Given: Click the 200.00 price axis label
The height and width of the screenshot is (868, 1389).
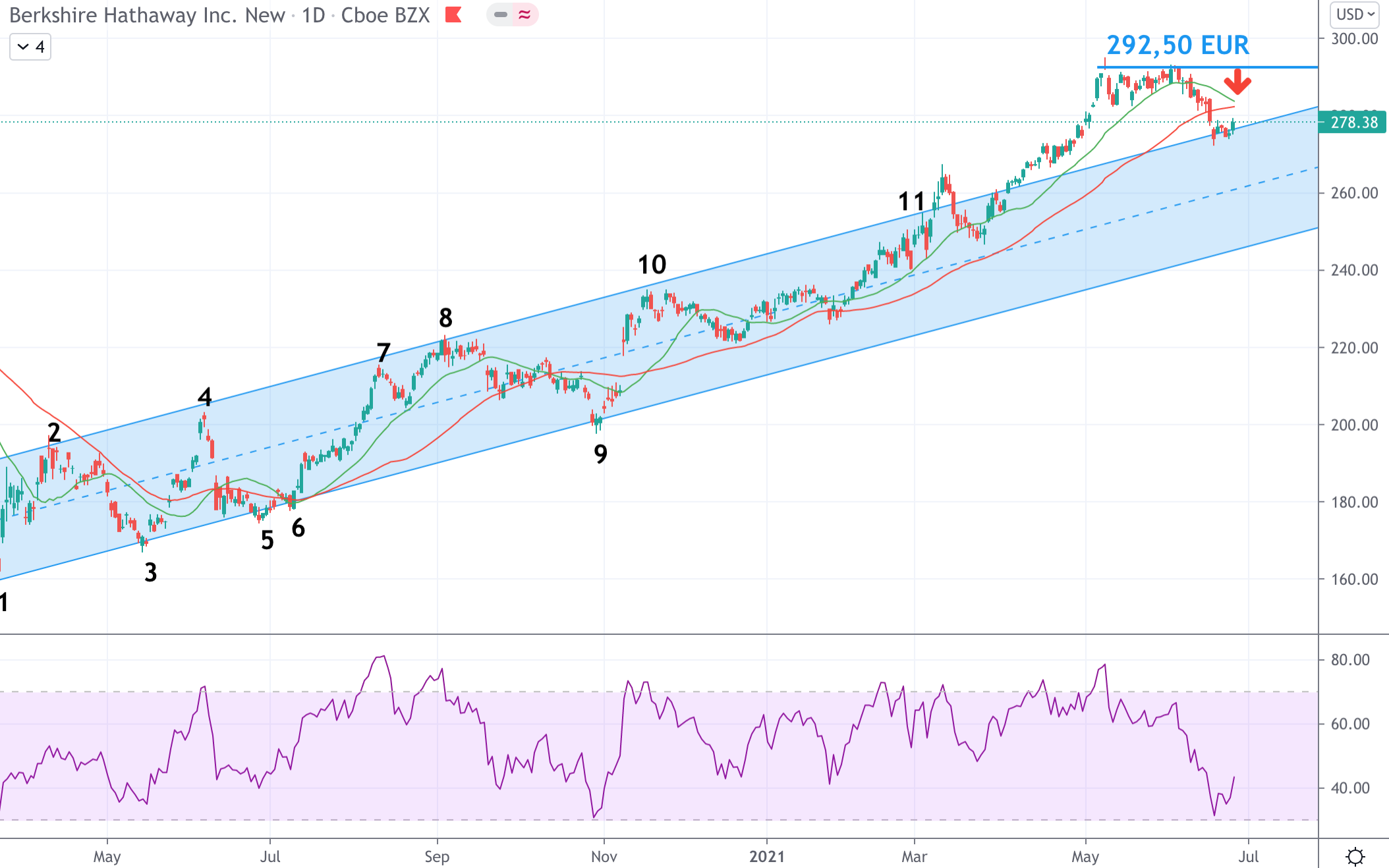Looking at the screenshot, I should (1354, 425).
